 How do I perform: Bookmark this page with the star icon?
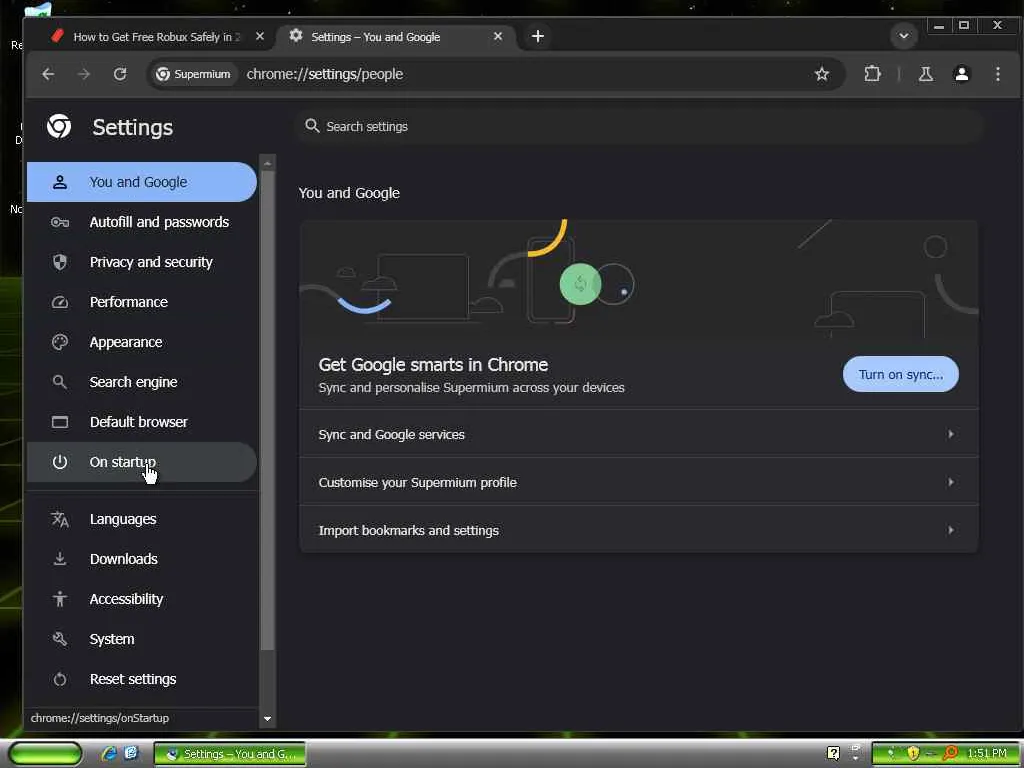click(822, 74)
